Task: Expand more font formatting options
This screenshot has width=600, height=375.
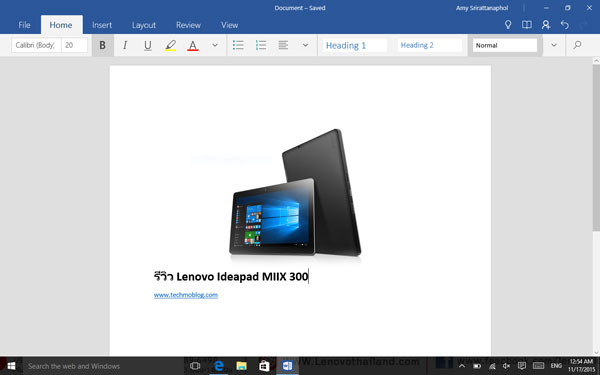Action: click(215, 45)
